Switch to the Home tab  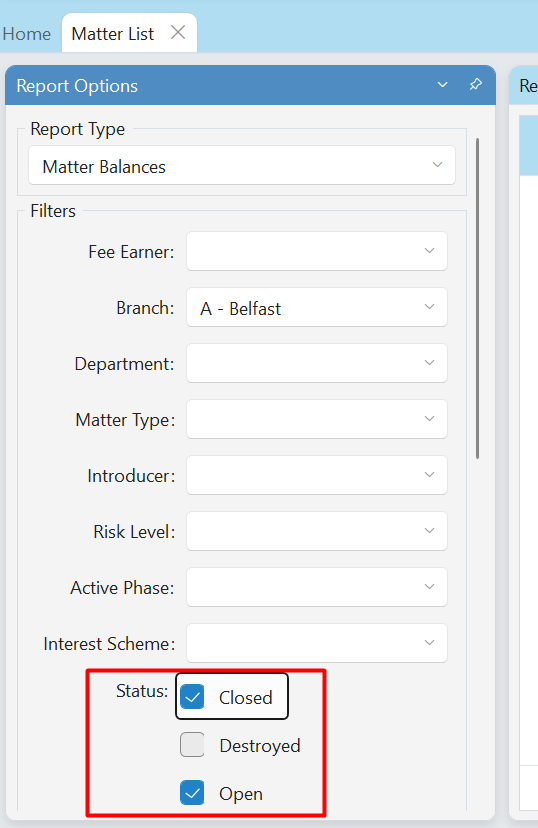click(x=26, y=34)
